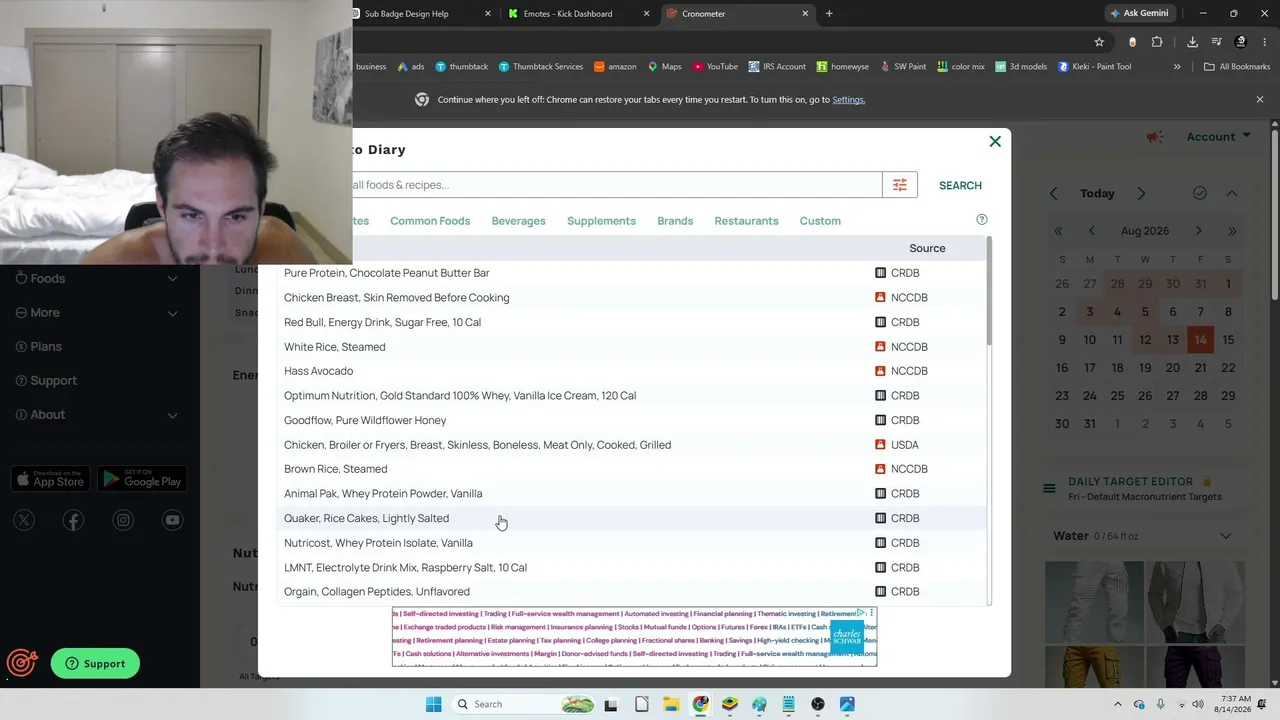Expand the Water tracker section
The width and height of the screenshot is (1280, 720).
point(1226,536)
